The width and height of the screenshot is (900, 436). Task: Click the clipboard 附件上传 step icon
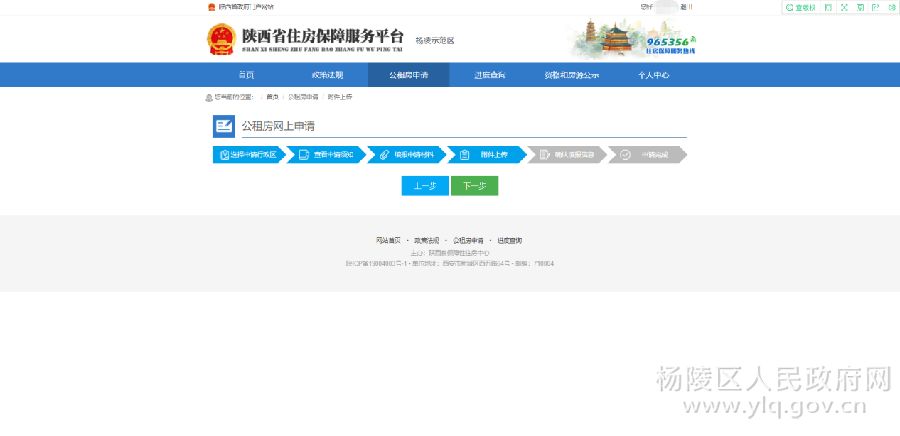point(465,155)
